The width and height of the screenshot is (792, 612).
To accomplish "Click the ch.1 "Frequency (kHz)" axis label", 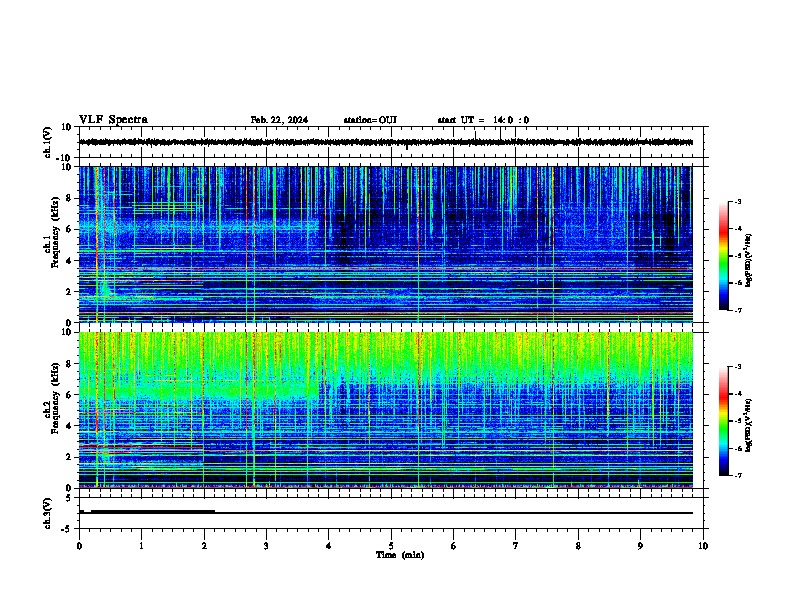I will [56, 232].
